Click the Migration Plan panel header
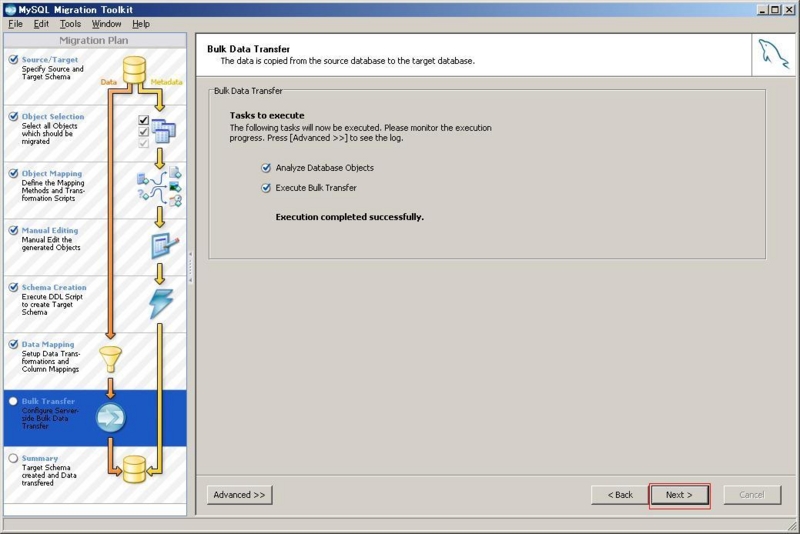 (x=95, y=40)
